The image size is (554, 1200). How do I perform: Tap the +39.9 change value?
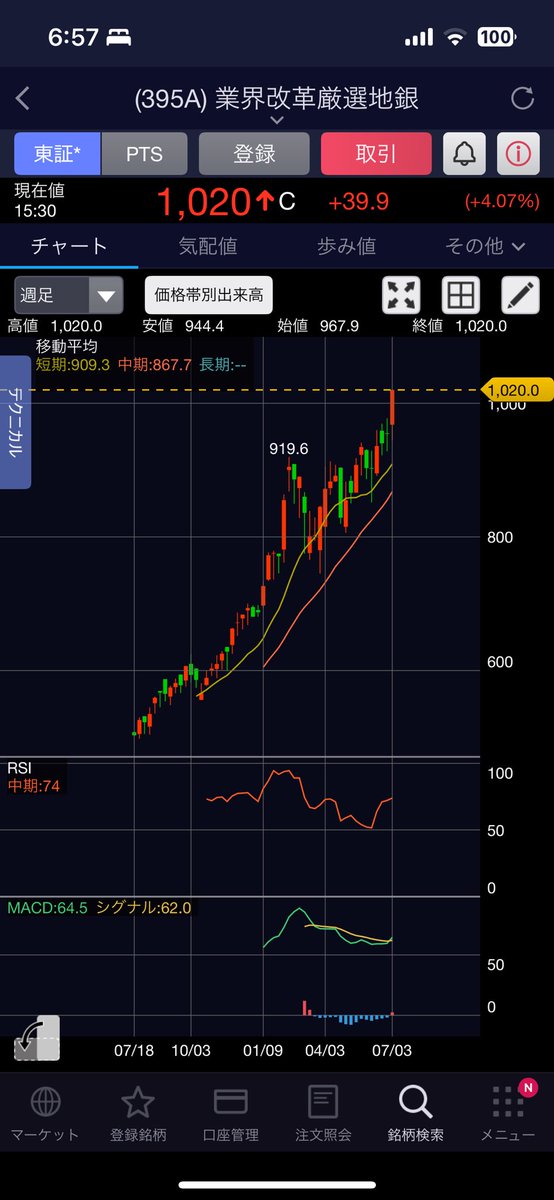tap(358, 202)
